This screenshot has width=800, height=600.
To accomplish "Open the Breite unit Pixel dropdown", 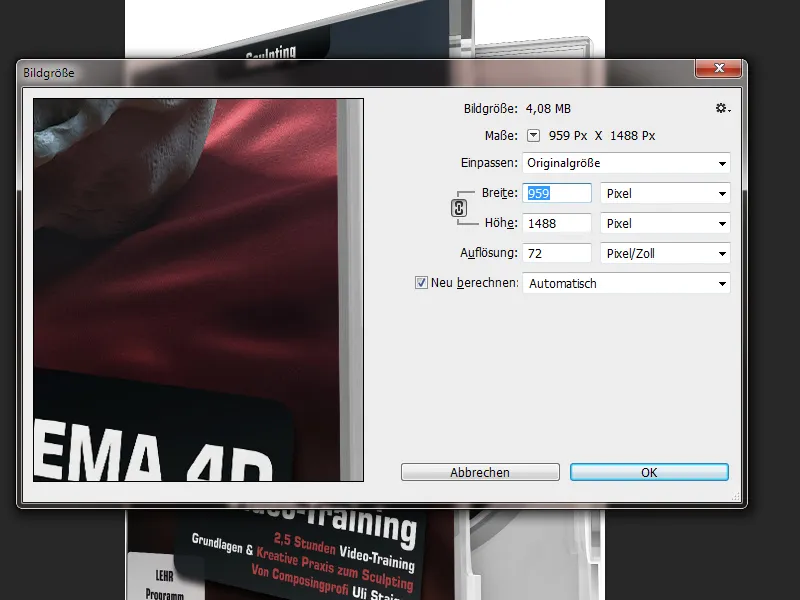I will tap(665, 193).
